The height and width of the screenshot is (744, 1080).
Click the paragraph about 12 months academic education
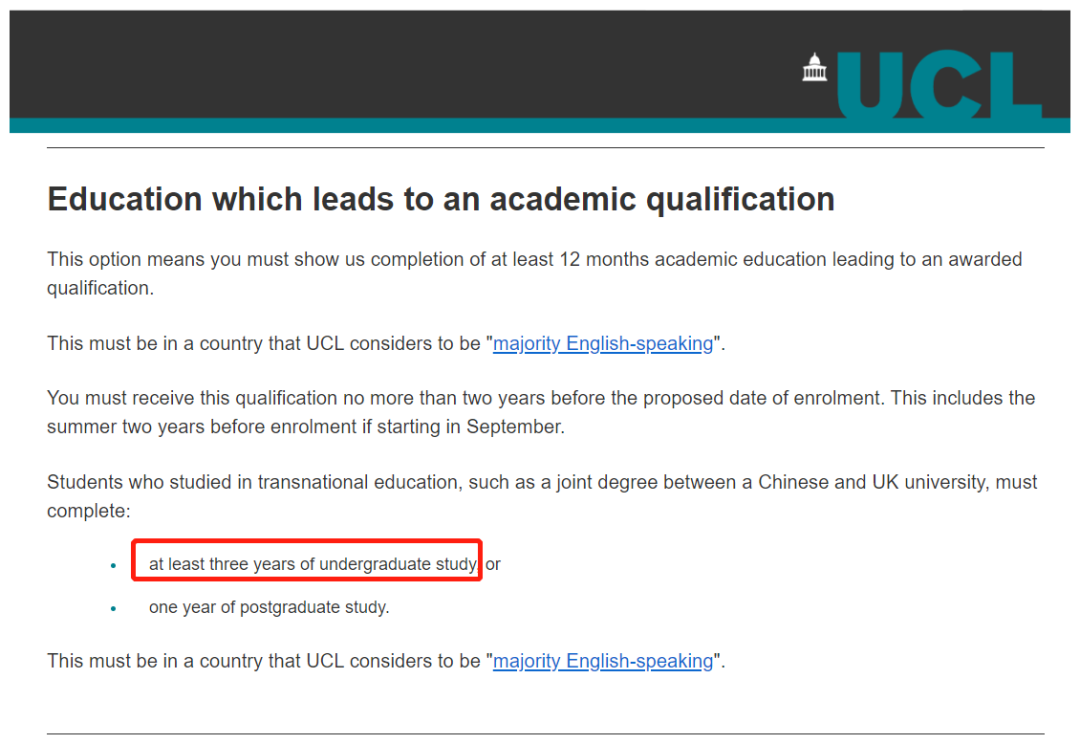pos(534,273)
